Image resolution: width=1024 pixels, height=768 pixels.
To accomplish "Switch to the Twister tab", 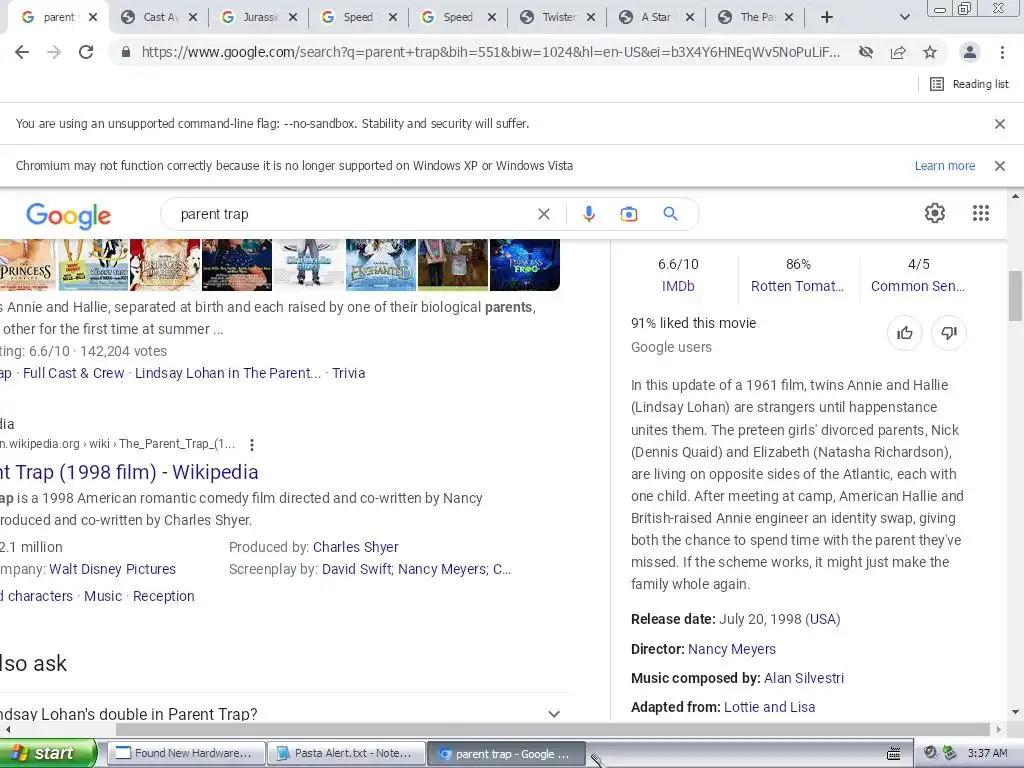I will coord(558,18).
